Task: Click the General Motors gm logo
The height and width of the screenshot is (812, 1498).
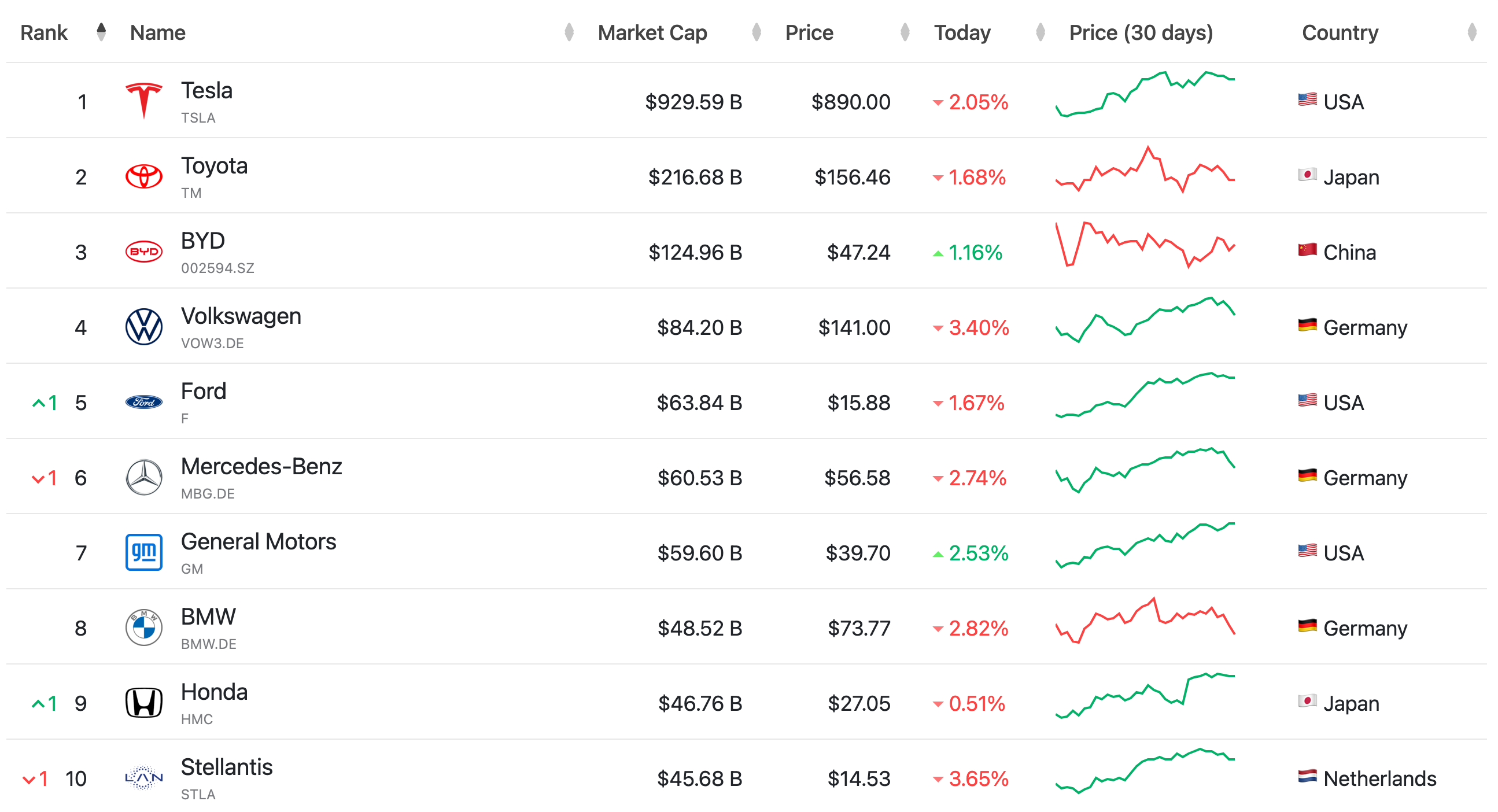Action: tap(143, 552)
